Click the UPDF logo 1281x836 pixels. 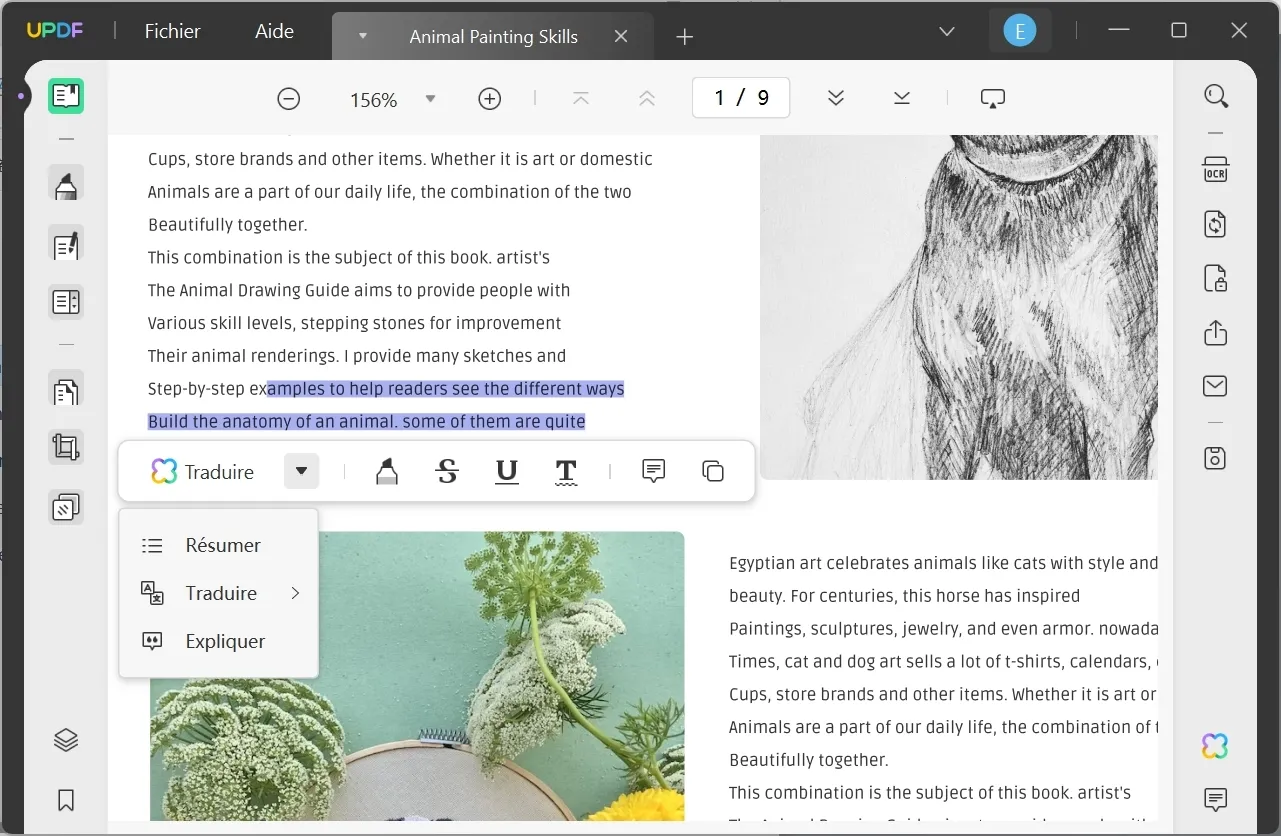click(x=55, y=30)
